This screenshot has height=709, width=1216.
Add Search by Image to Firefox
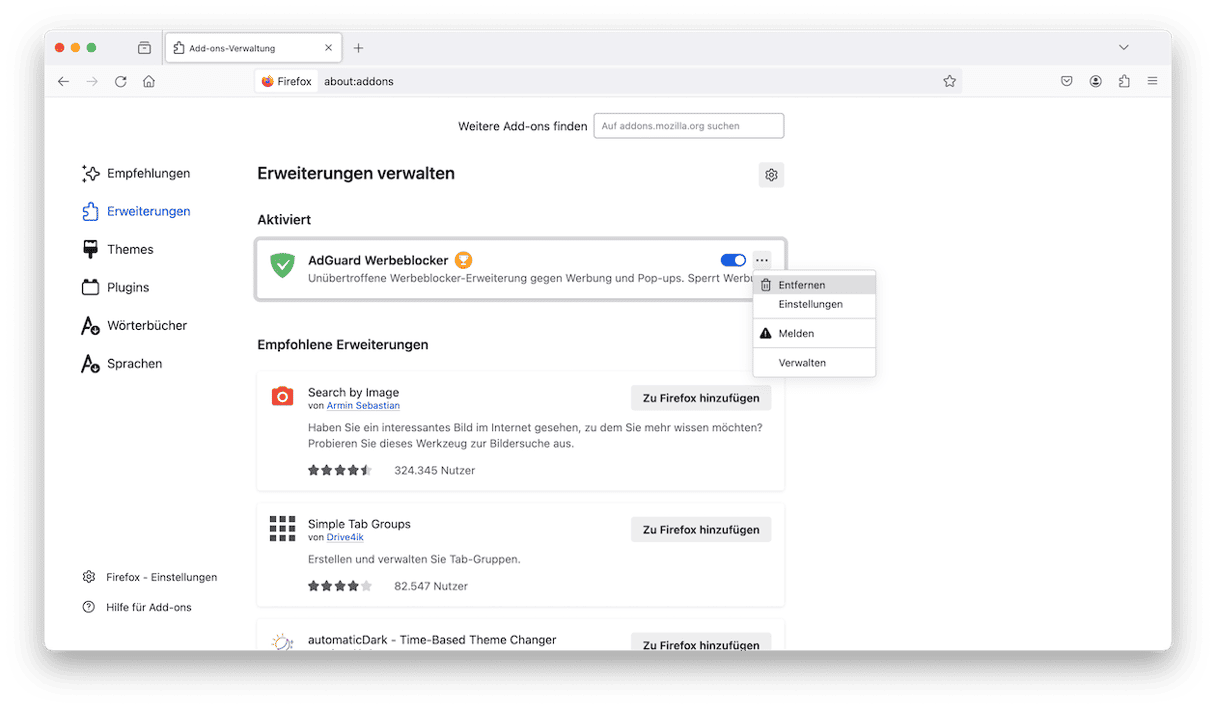701,398
